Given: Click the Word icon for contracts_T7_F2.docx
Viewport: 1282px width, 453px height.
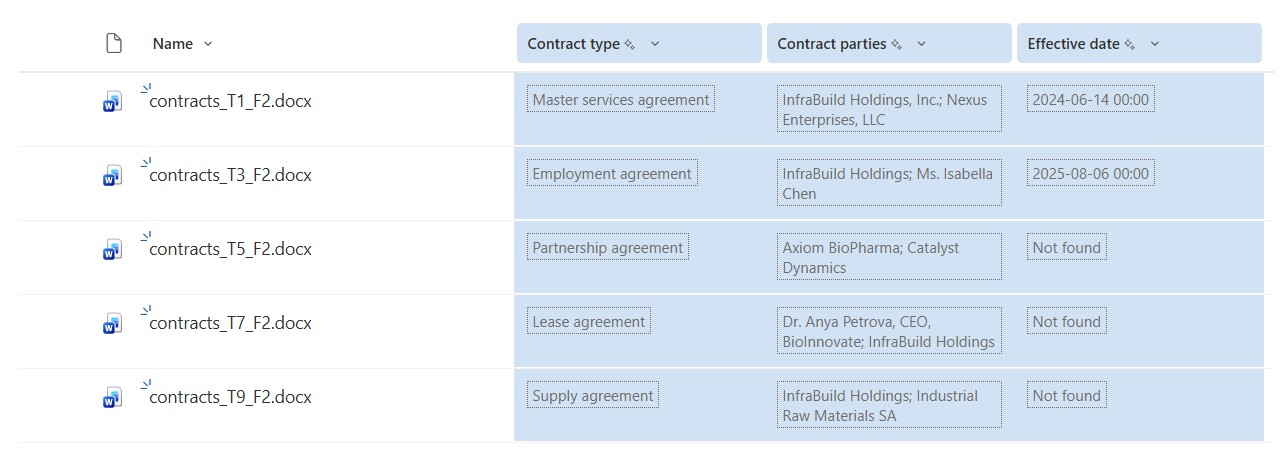Looking at the screenshot, I should (x=112, y=324).
